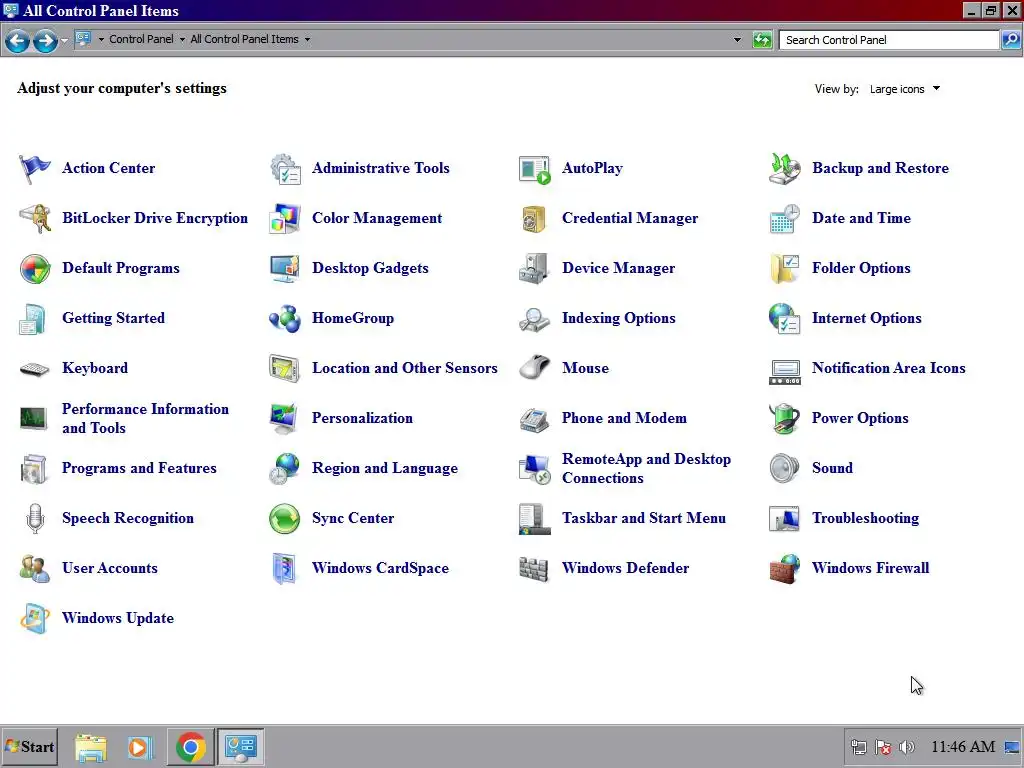Open RemoteApp and Desktop Connections link
Image resolution: width=1024 pixels, height=768 pixels.
(x=647, y=468)
